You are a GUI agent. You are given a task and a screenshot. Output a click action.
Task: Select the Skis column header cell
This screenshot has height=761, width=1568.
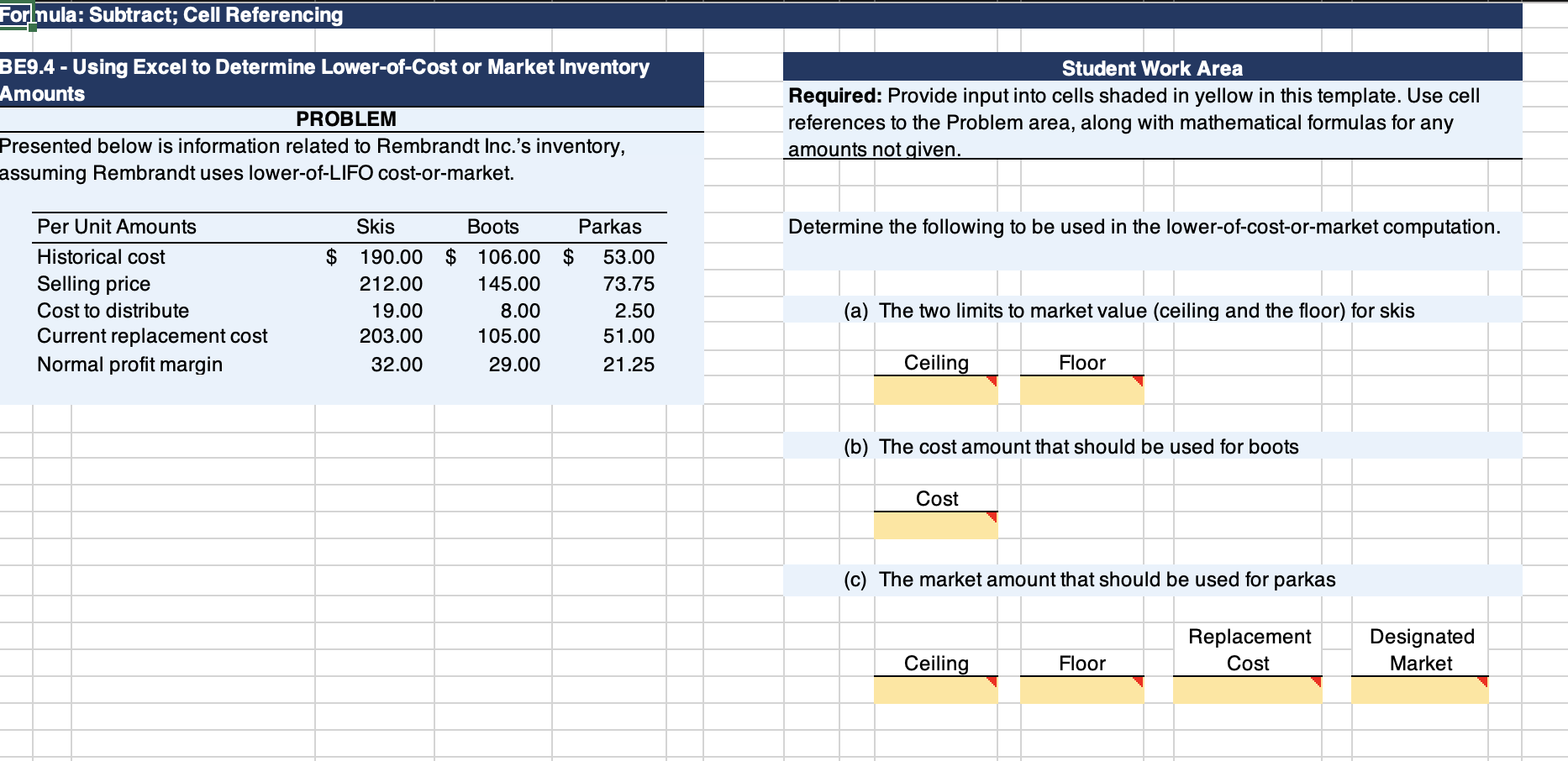tap(375, 226)
